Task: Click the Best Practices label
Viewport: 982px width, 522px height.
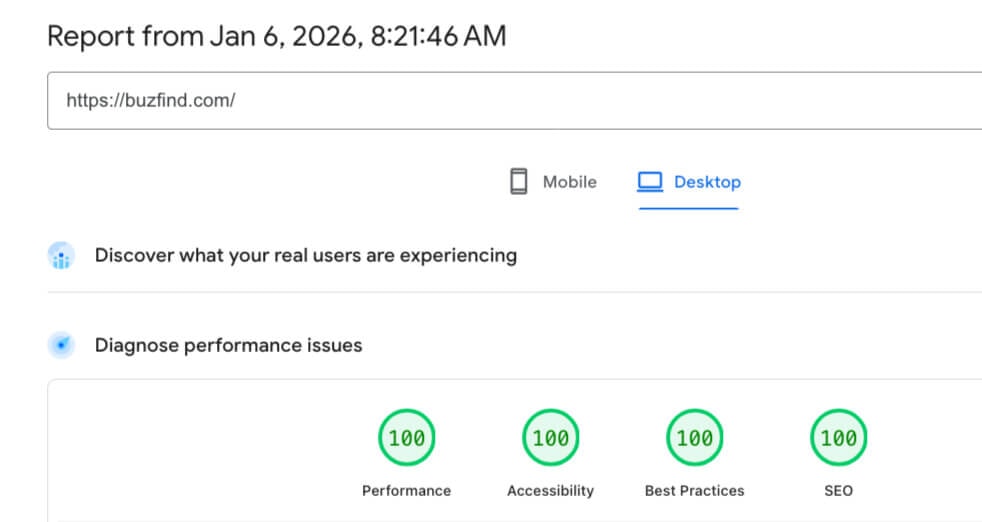Action: click(x=695, y=491)
